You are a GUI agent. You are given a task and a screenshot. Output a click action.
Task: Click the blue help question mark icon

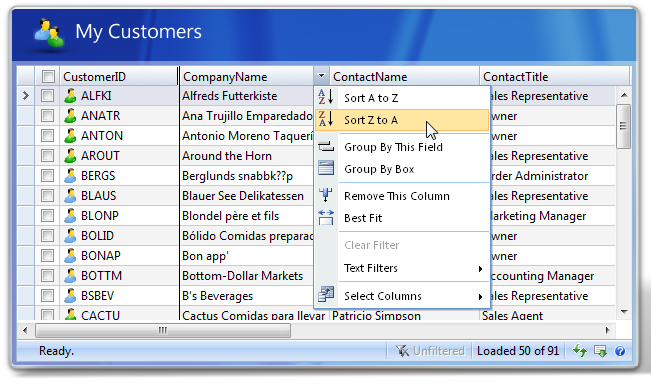tap(620, 351)
